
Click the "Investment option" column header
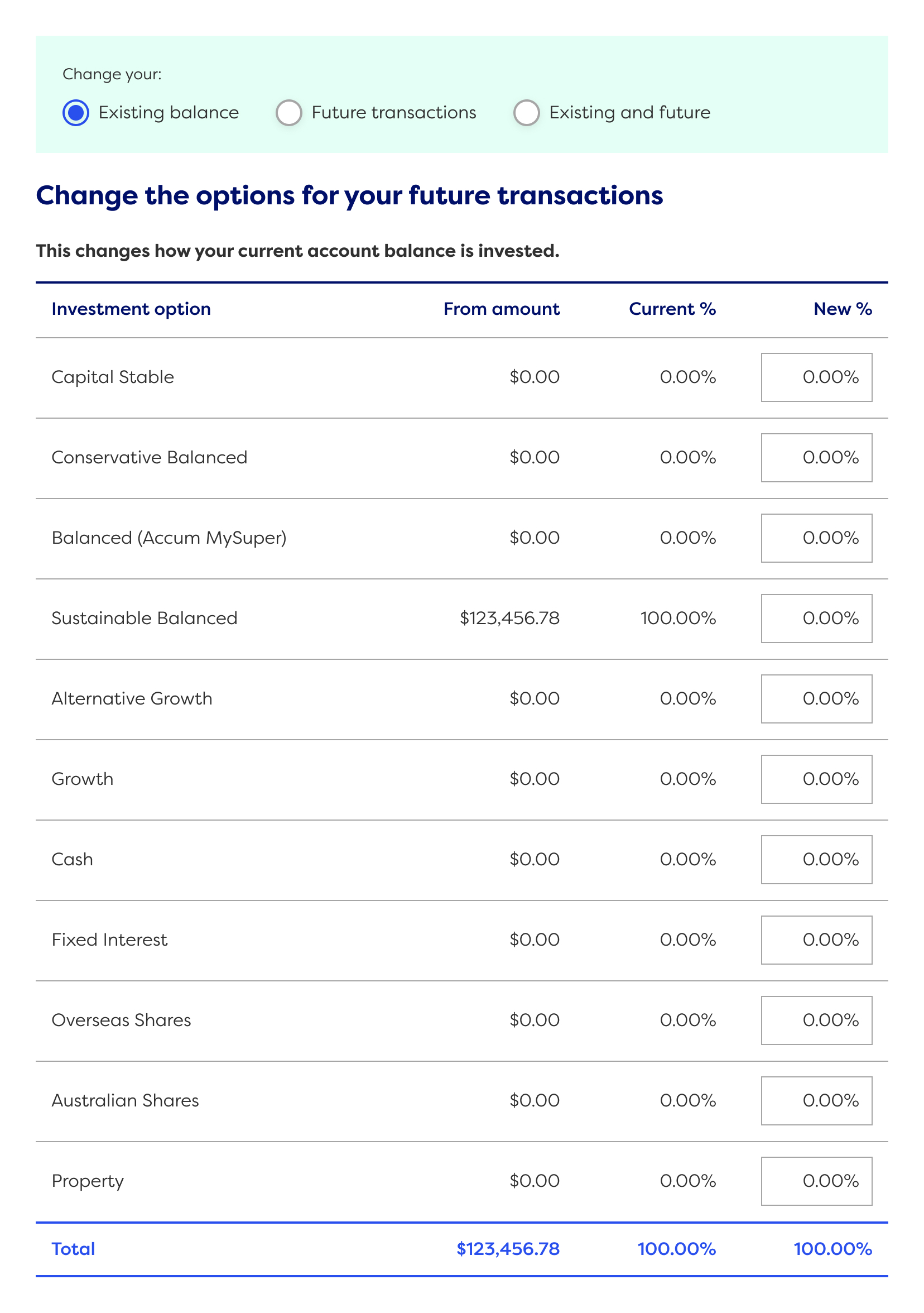pos(131,309)
